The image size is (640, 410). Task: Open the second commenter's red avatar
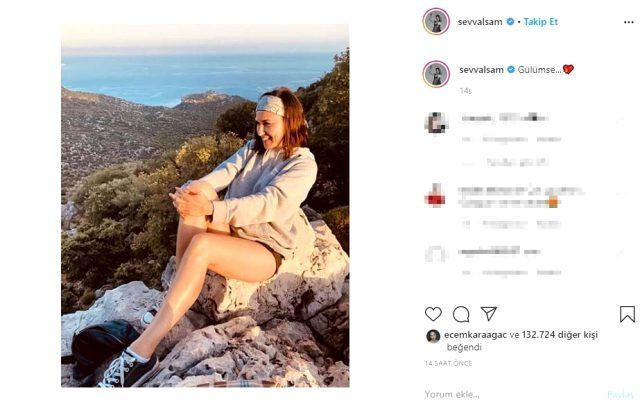pos(436,195)
